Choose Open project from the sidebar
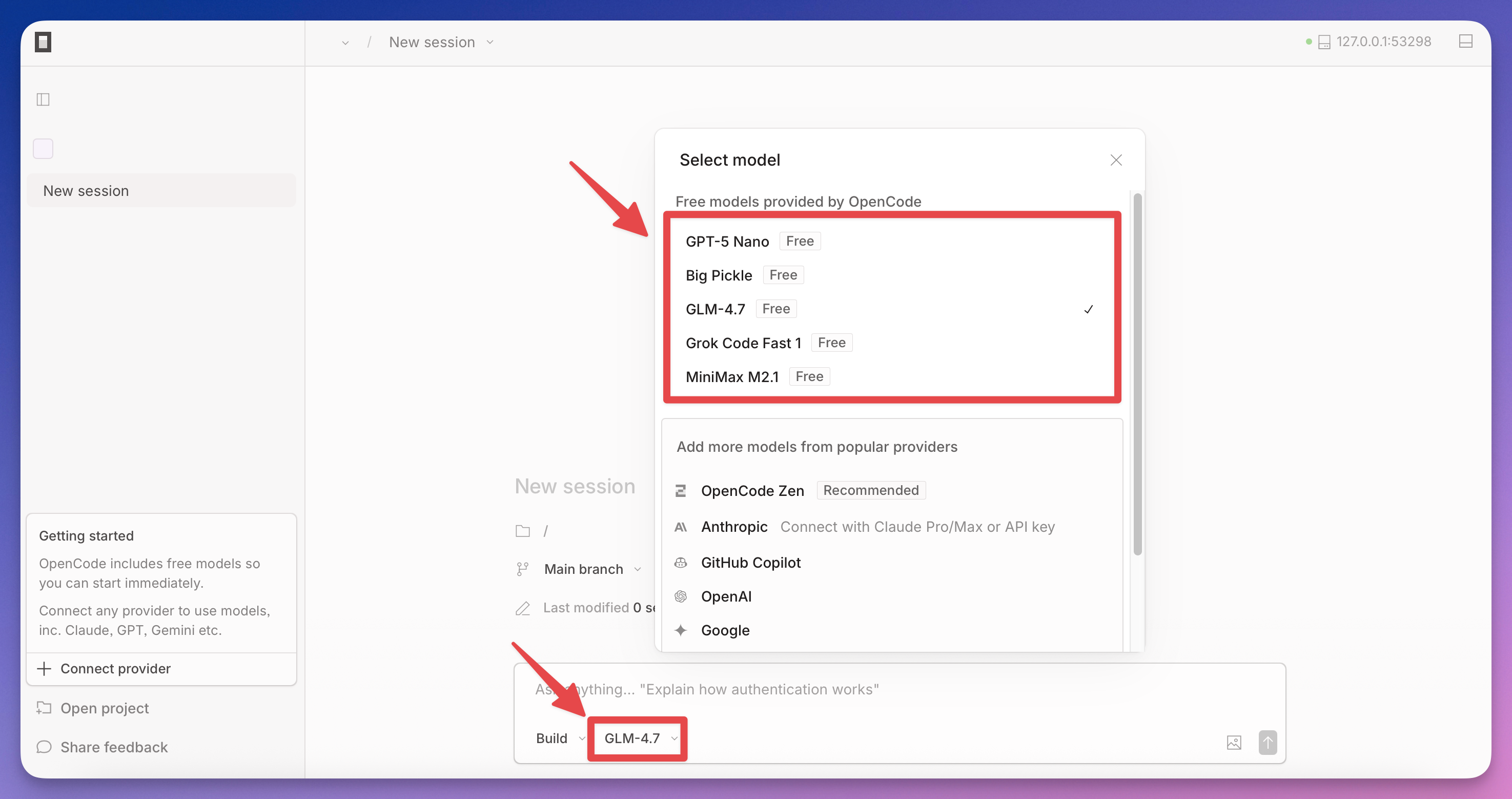 105,708
